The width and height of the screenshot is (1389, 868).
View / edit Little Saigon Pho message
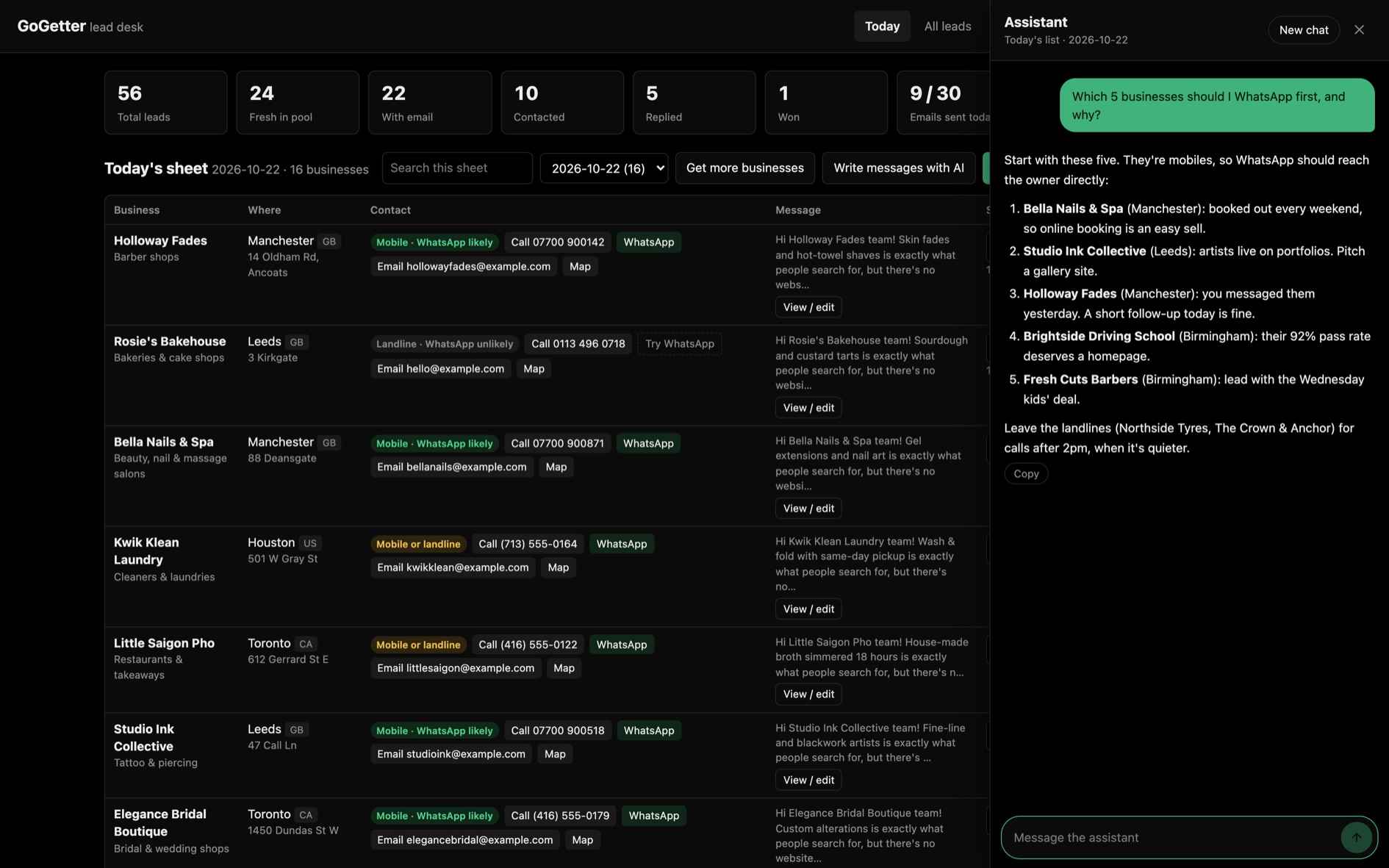click(x=808, y=695)
